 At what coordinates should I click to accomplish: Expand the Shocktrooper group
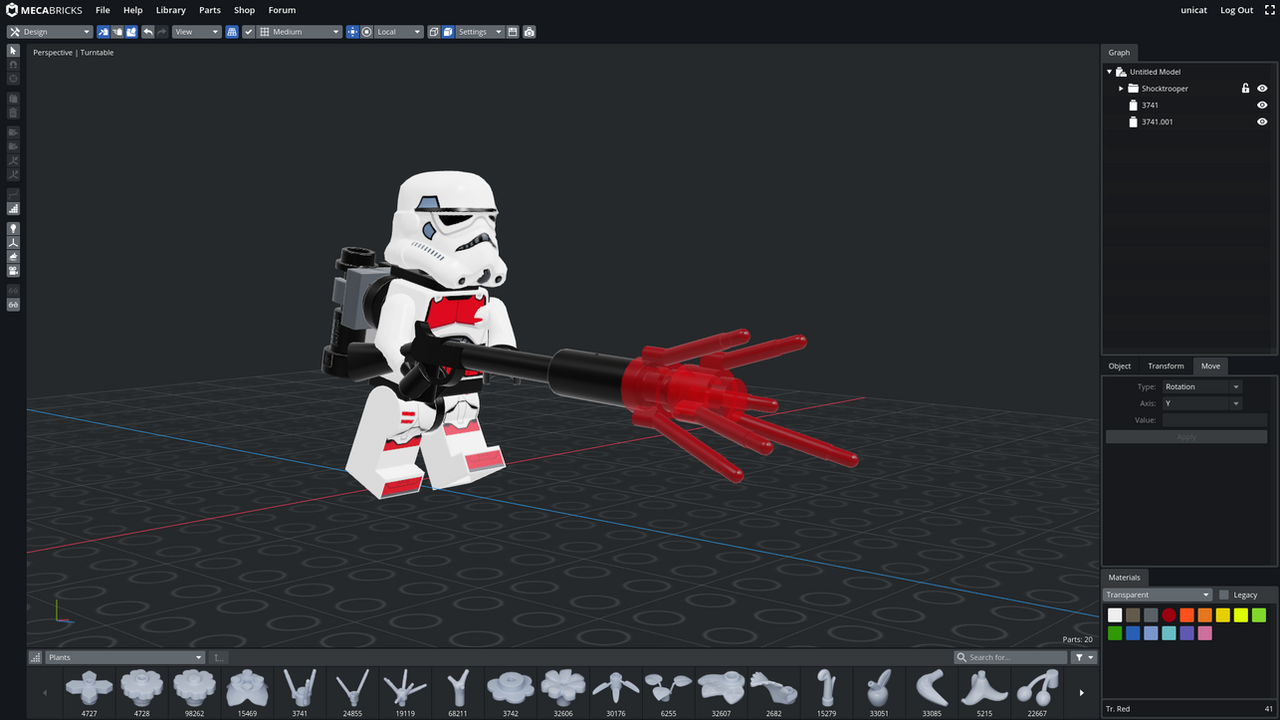[x=1121, y=88]
